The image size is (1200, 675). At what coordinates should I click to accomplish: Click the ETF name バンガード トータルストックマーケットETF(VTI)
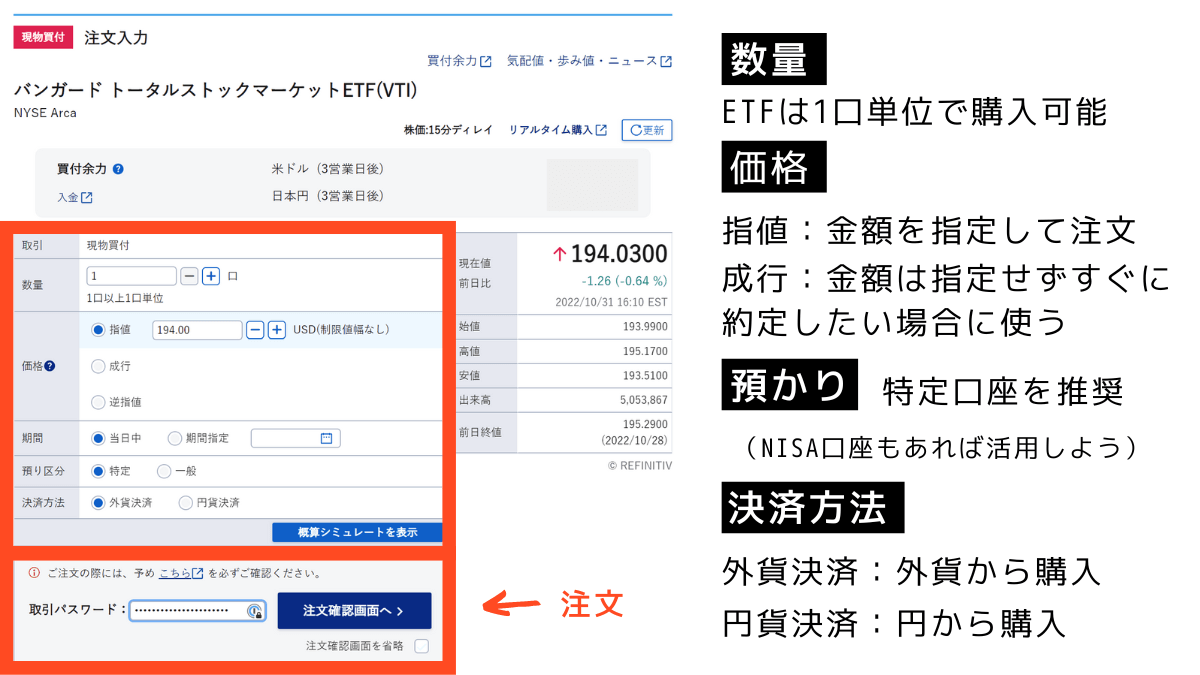[x=216, y=90]
